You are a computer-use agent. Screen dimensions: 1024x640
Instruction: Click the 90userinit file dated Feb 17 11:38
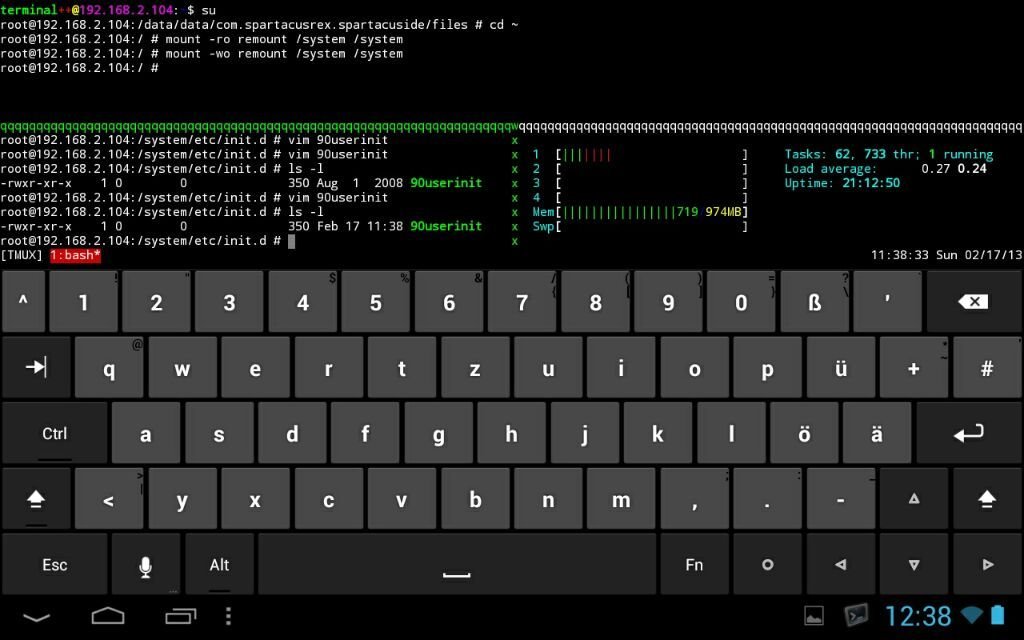(x=446, y=226)
